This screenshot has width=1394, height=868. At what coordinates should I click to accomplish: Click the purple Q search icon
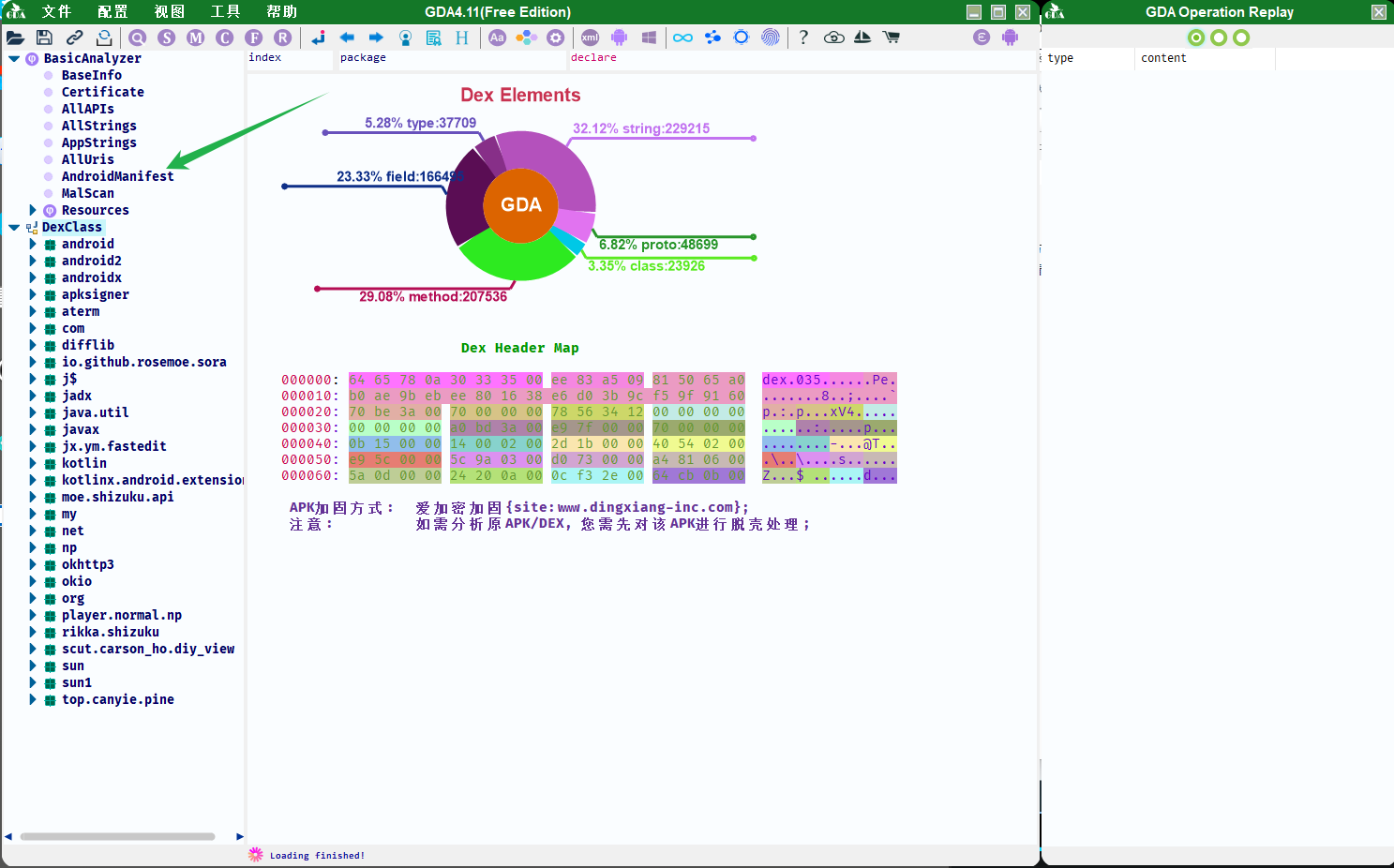click(138, 37)
